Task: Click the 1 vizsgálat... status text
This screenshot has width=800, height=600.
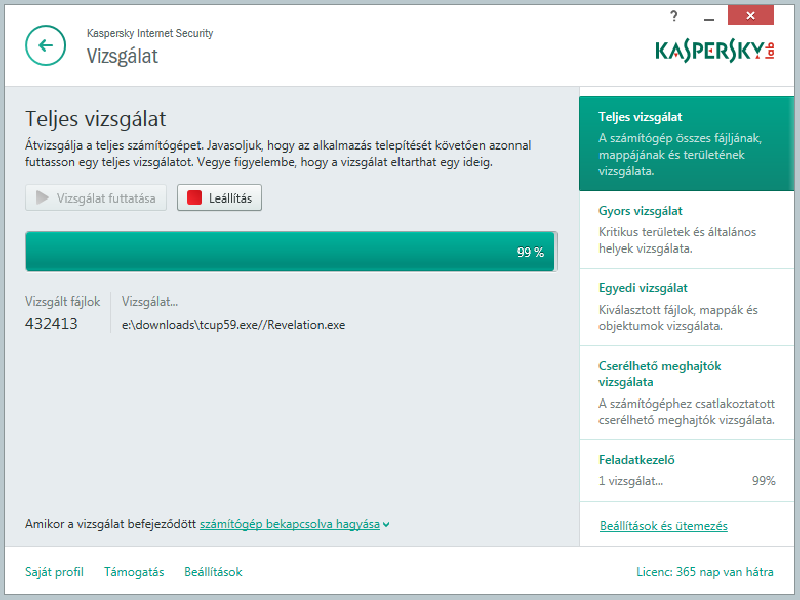Action: pos(631,481)
